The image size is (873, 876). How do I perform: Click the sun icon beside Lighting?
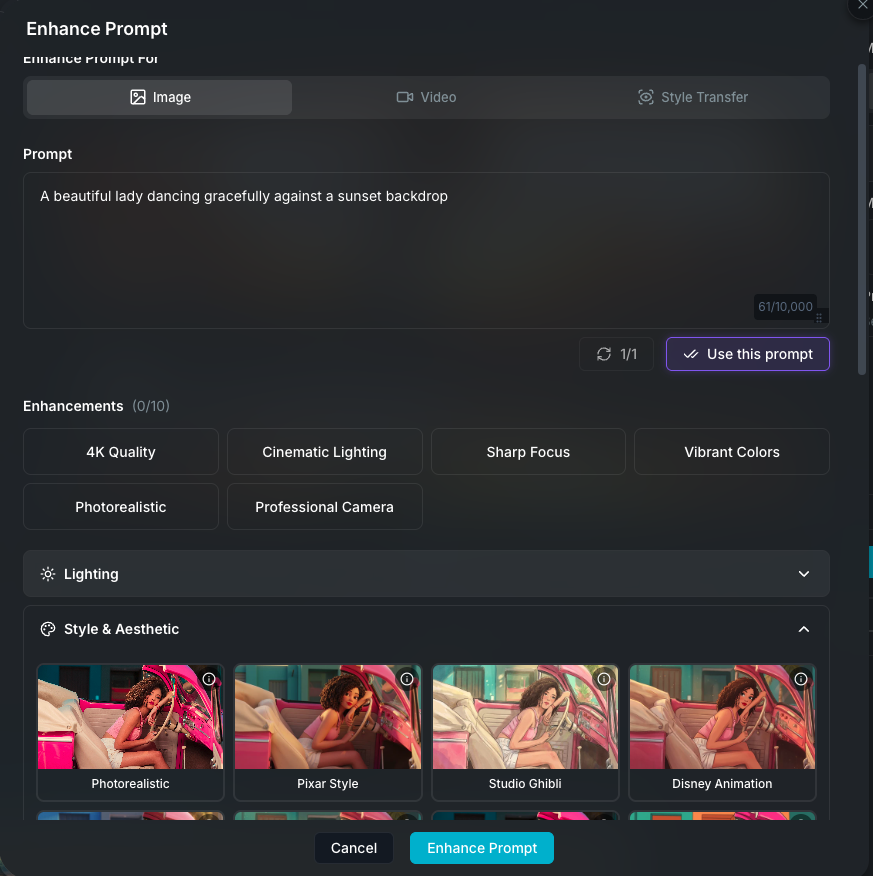(x=47, y=573)
